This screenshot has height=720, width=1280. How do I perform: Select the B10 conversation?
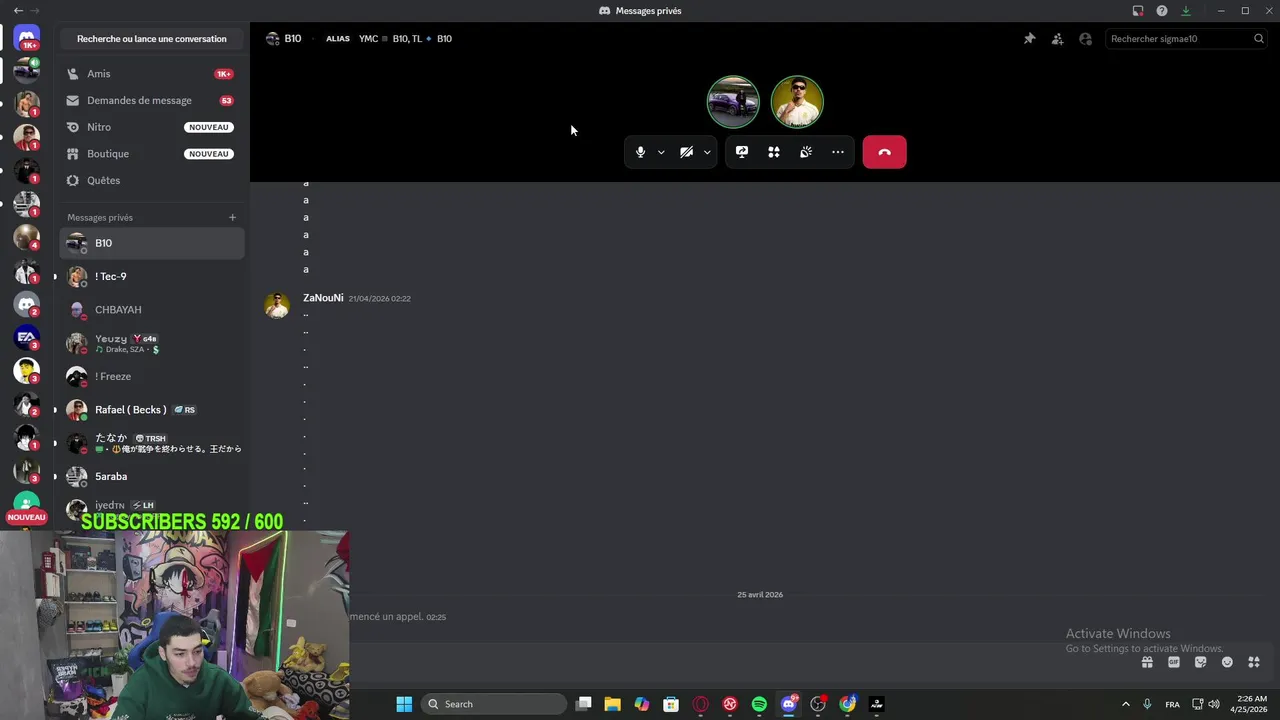[152, 243]
